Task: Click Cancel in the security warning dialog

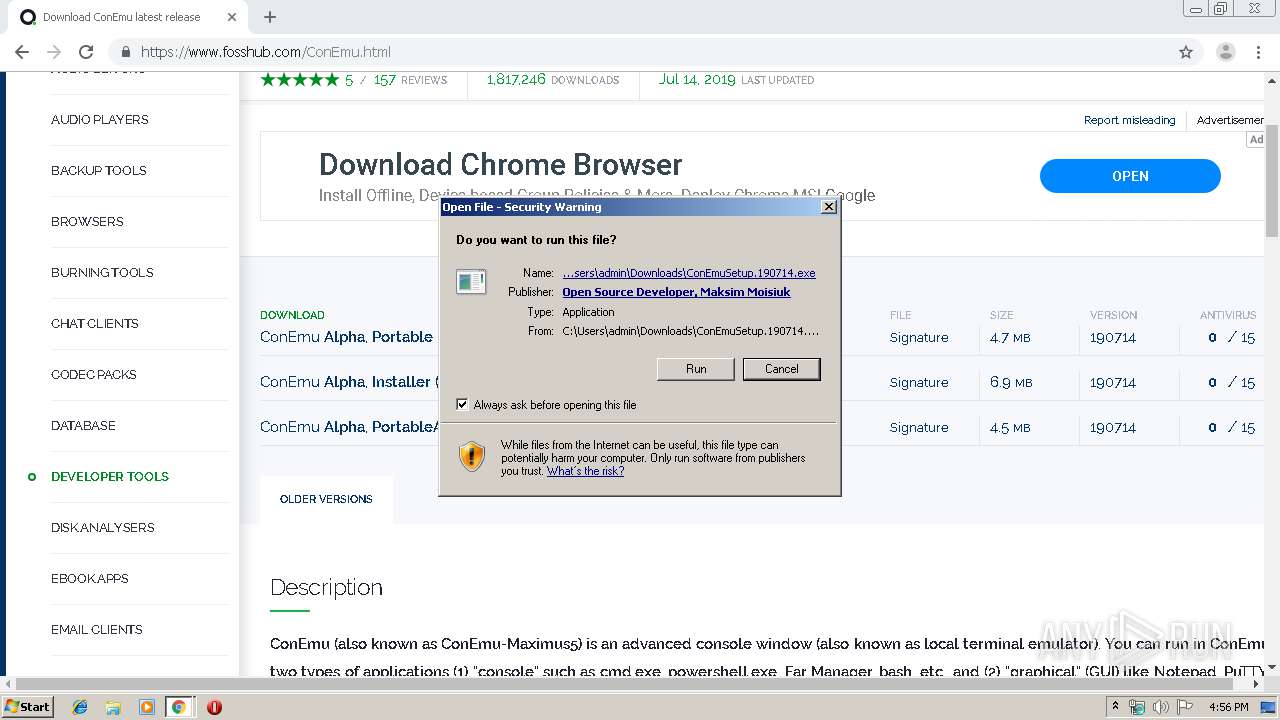Action: [x=781, y=369]
